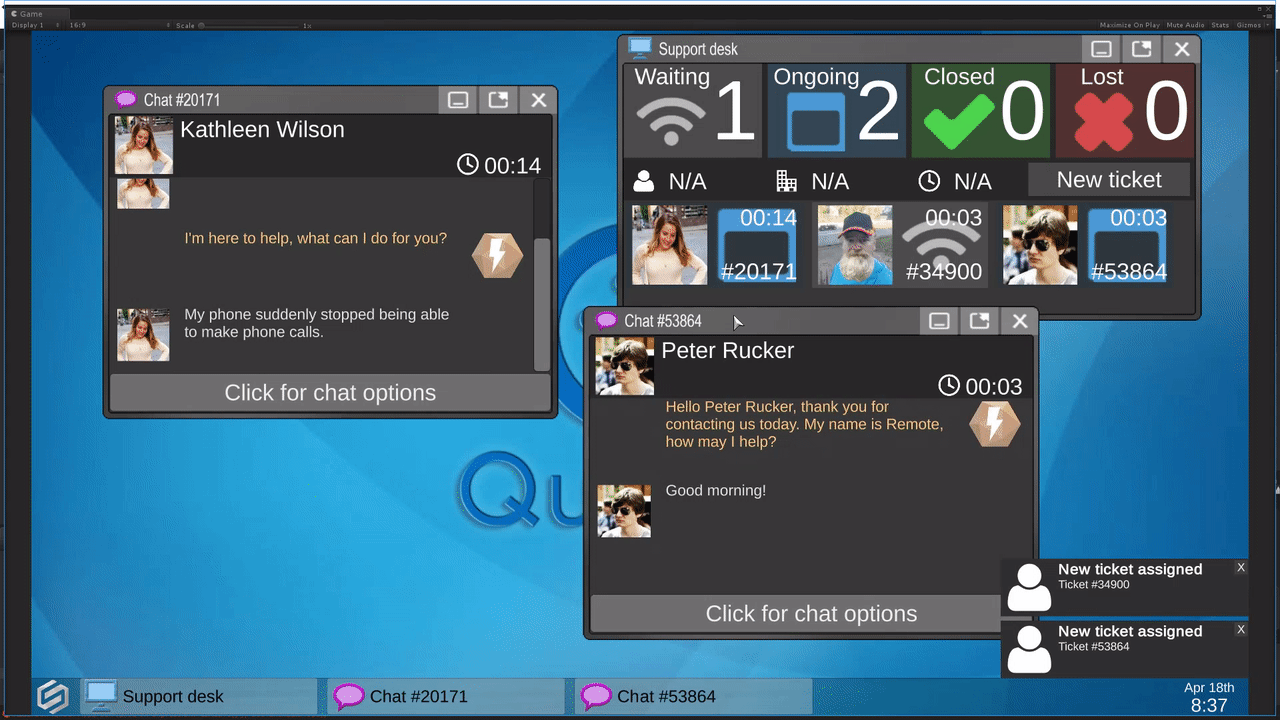Click lightning badge in Peter Rucker chat
This screenshot has width=1280, height=720.
pyautogui.click(x=994, y=425)
